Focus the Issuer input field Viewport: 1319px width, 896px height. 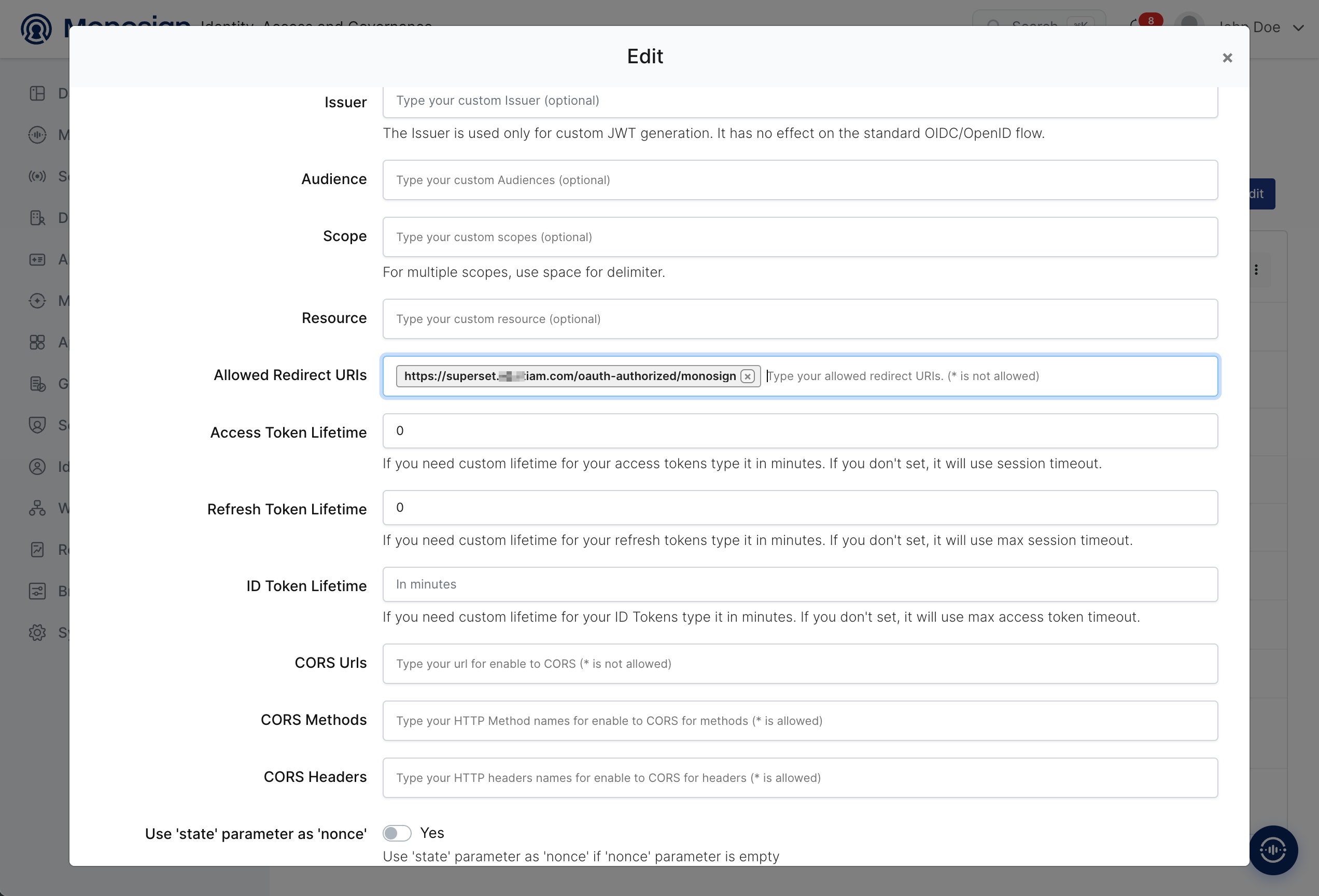point(800,101)
